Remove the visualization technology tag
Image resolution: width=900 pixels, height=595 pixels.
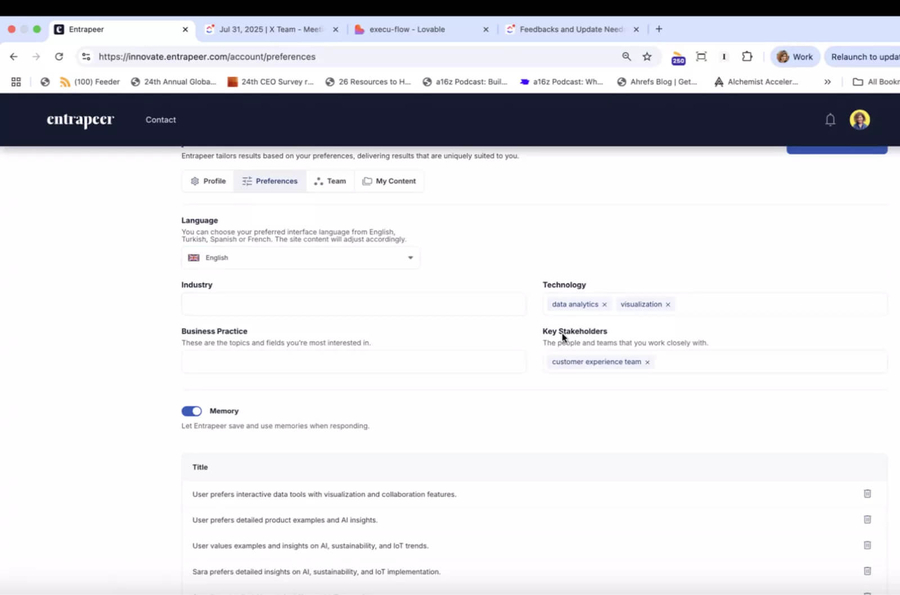(x=668, y=305)
